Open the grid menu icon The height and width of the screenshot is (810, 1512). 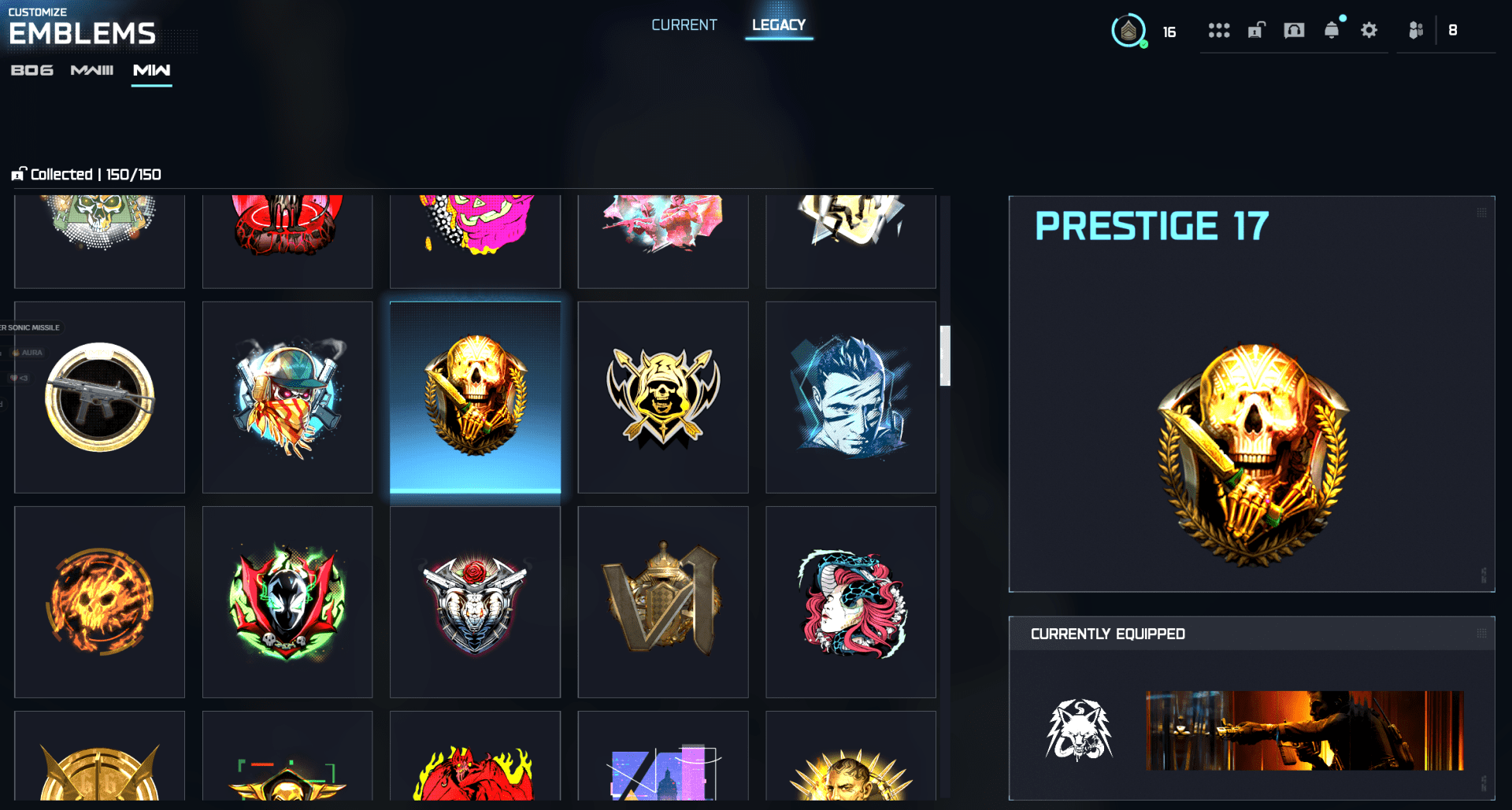pos(1219,30)
